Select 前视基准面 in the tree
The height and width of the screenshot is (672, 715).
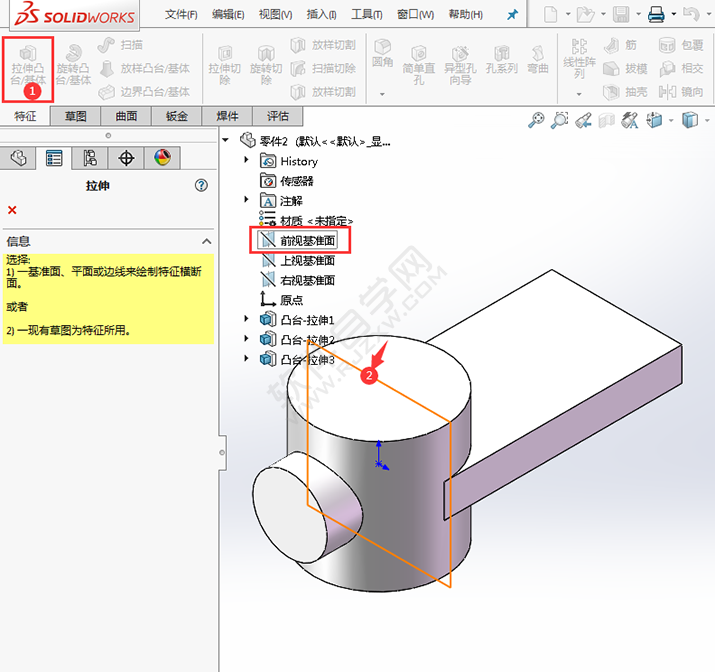click(x=298, y=240)
